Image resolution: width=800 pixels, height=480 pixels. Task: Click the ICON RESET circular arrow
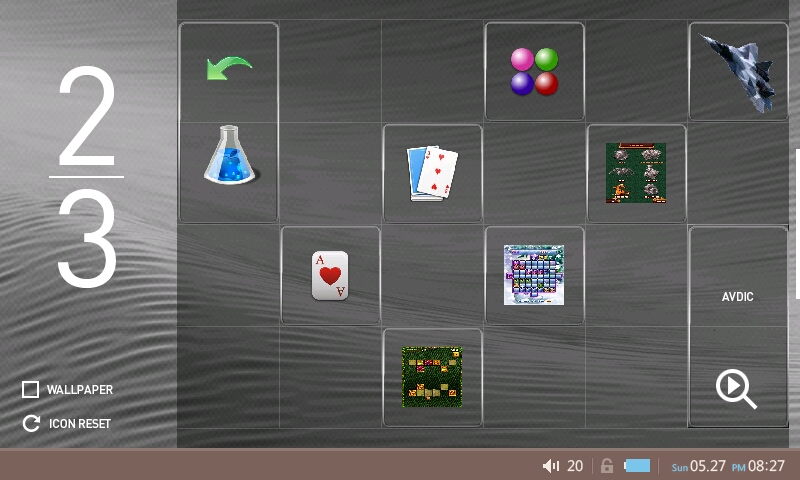(x=31, y=423)
